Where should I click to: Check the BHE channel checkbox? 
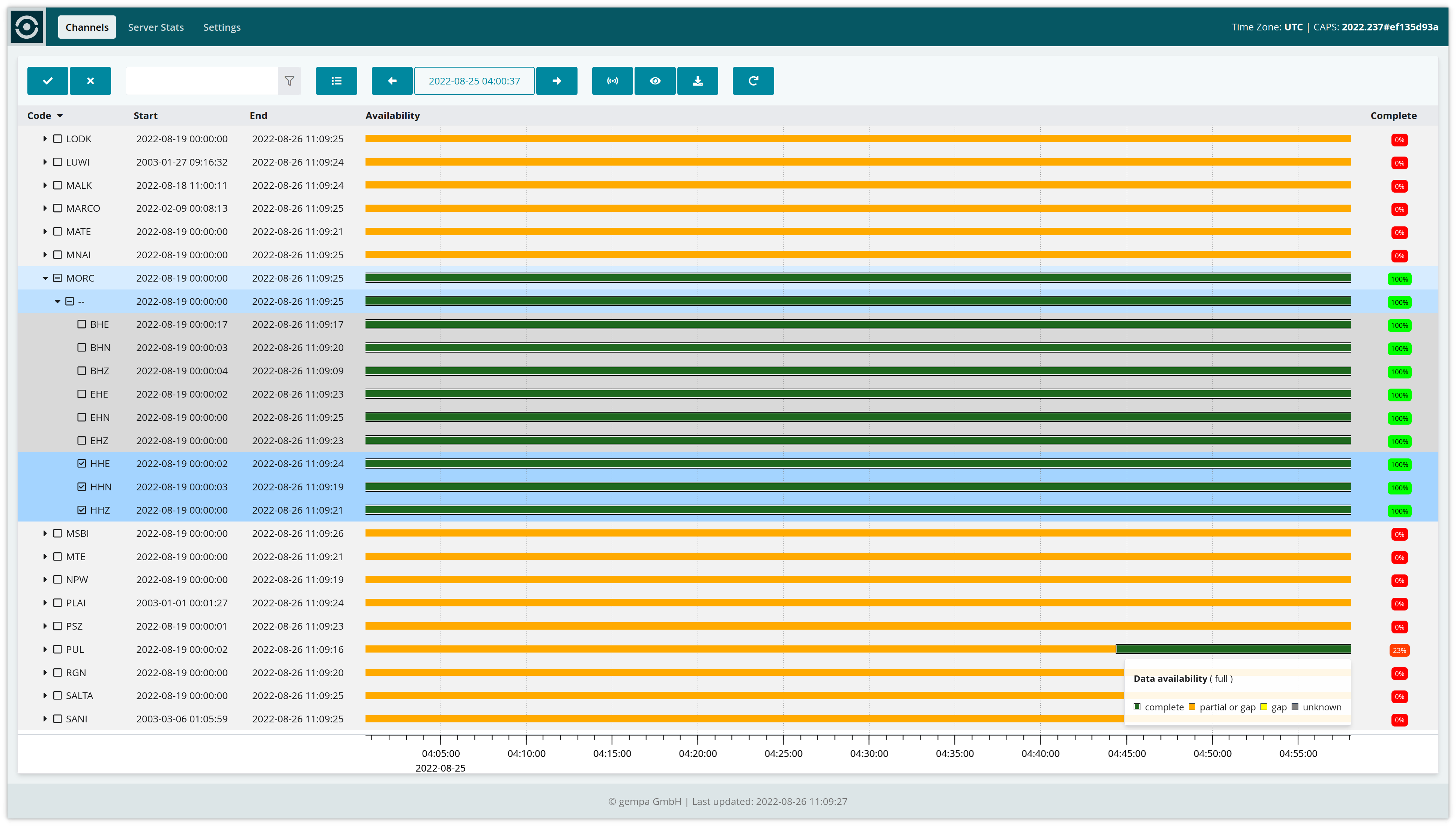[x=82, y=324]
